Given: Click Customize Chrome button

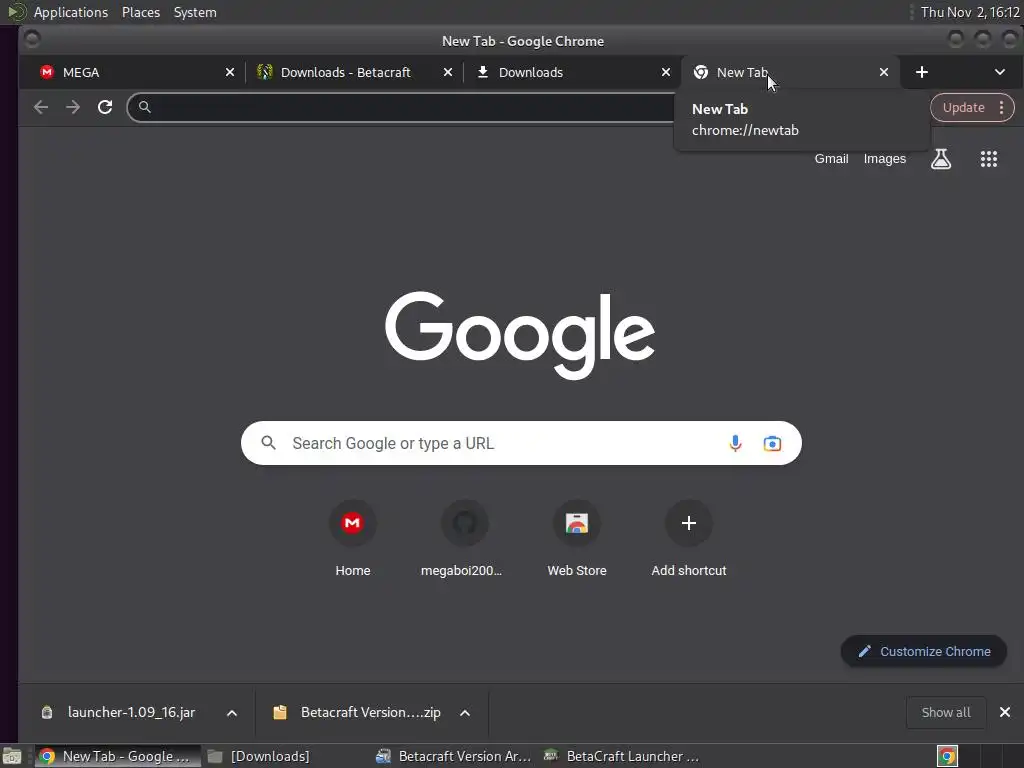Looking at the screenshot, I should tap(923, 651).
